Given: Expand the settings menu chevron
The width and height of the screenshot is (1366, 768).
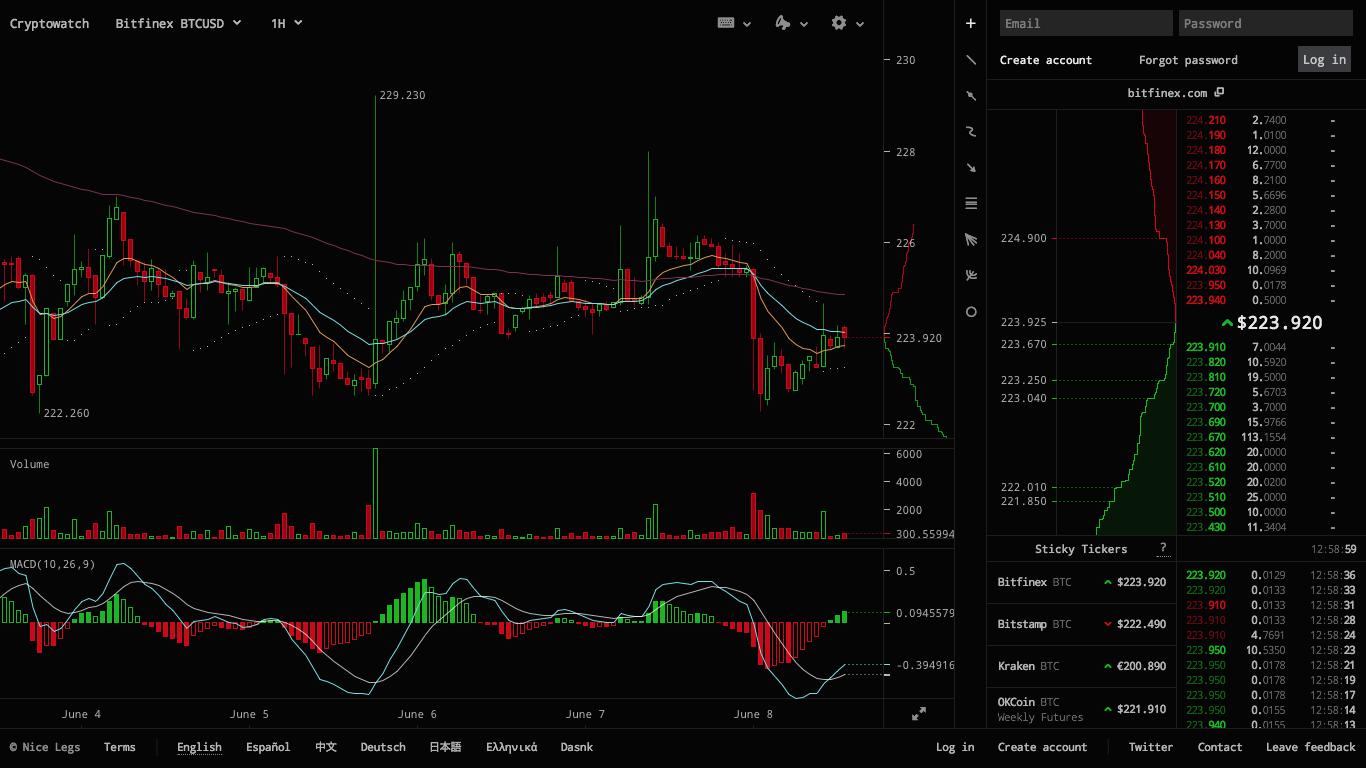Looking at the screenshot, I should pyautogui.click(x=859, y=24).
